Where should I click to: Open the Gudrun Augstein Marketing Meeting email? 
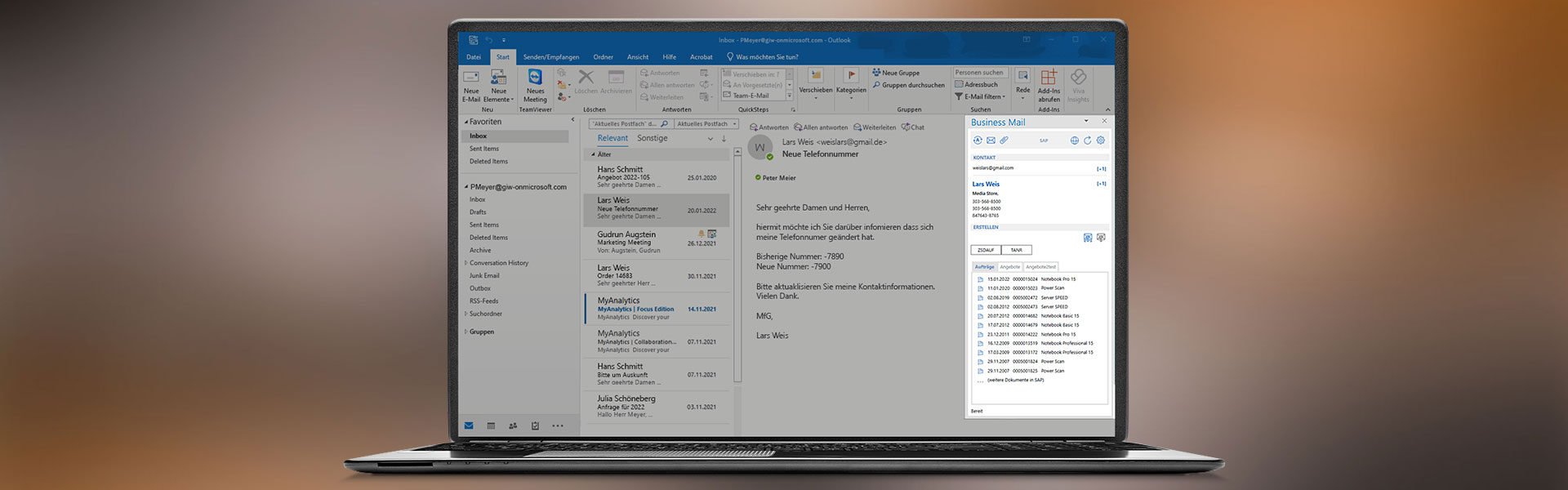click(x=657, y=243)
